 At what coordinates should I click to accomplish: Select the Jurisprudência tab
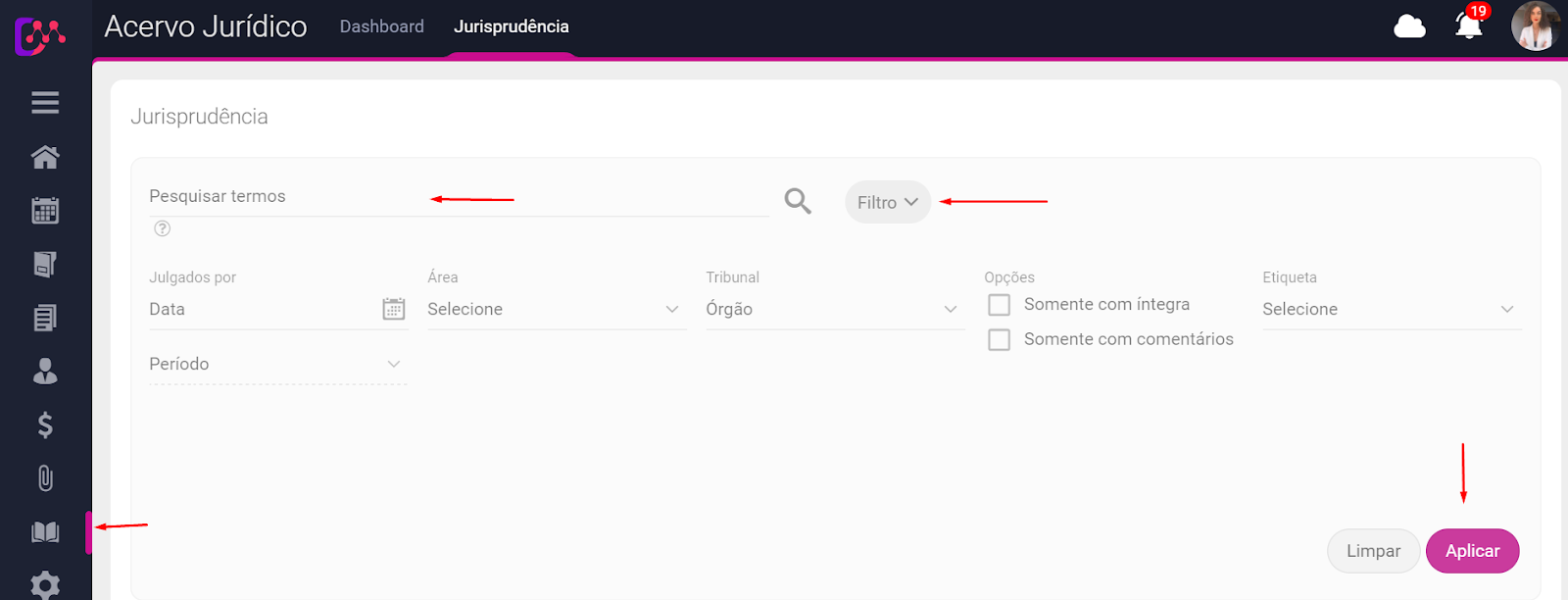pos(511,26)
